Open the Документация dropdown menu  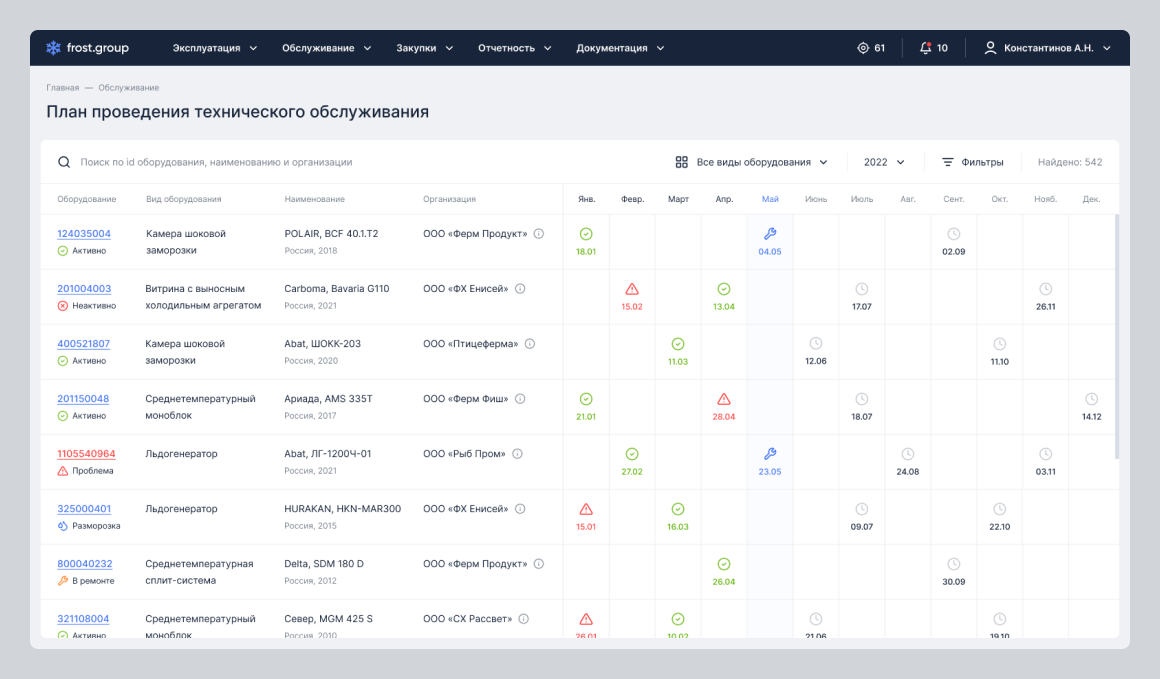(x=620, y=48)
